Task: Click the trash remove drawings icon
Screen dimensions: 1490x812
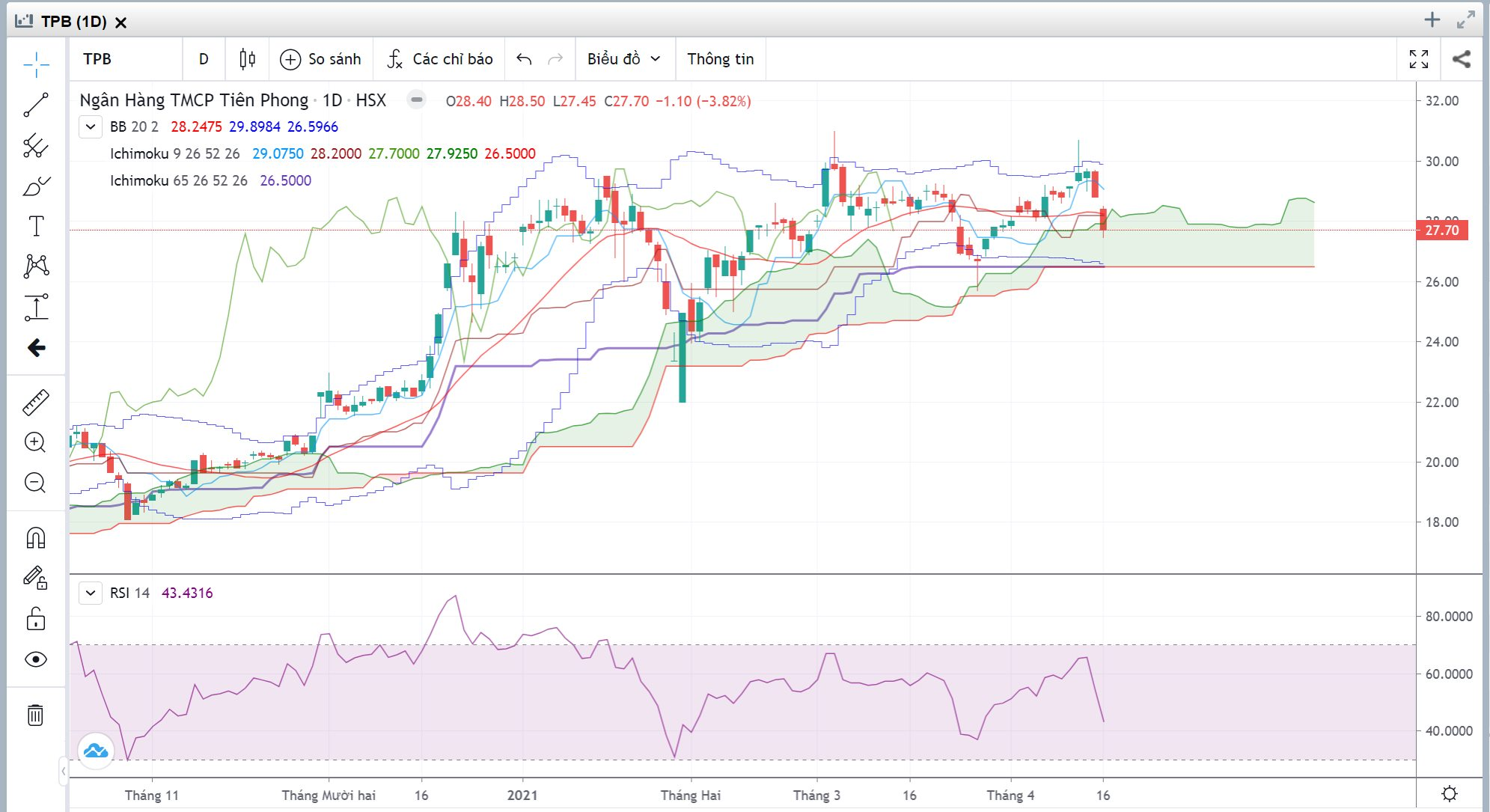Action: 35,715
